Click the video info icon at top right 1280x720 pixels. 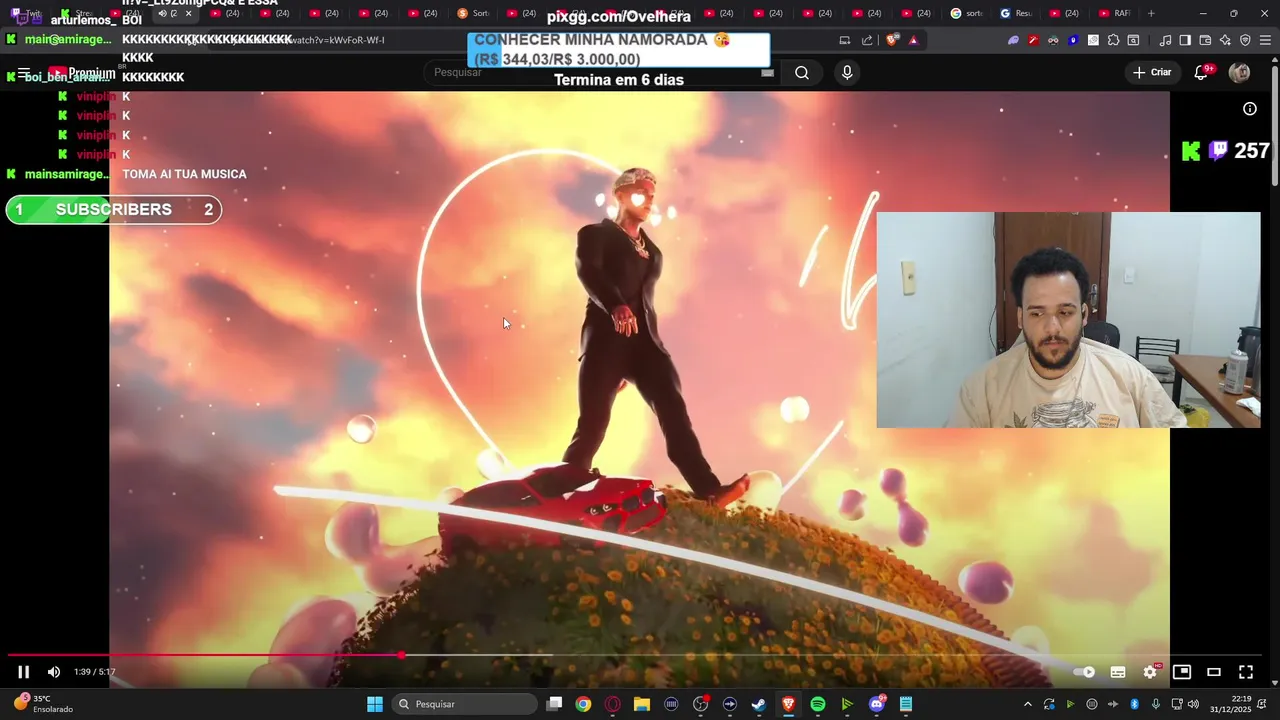(x=1250, y=109)
